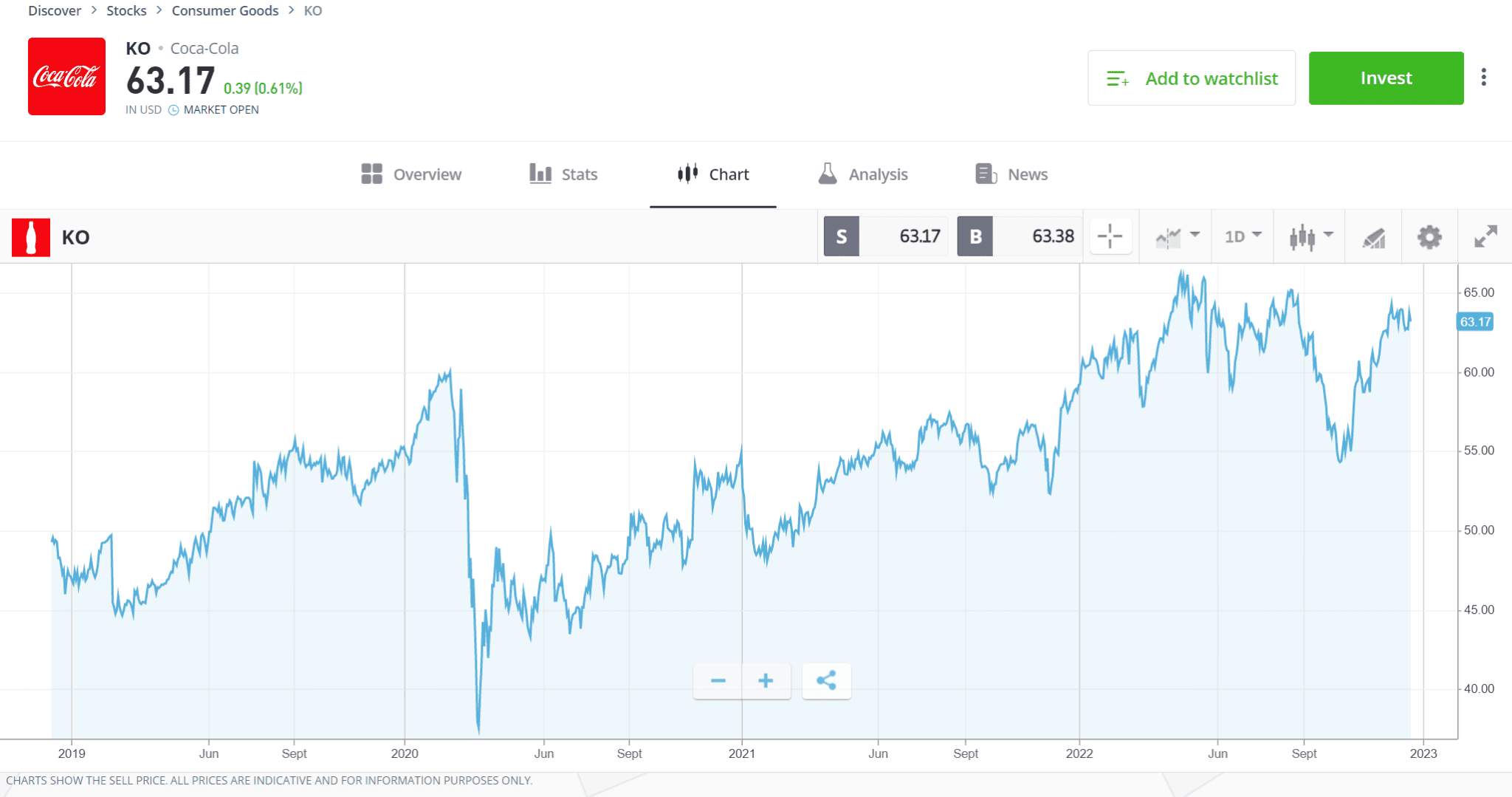Toggle the KO bottle icon panel

(x=30, y=236)
